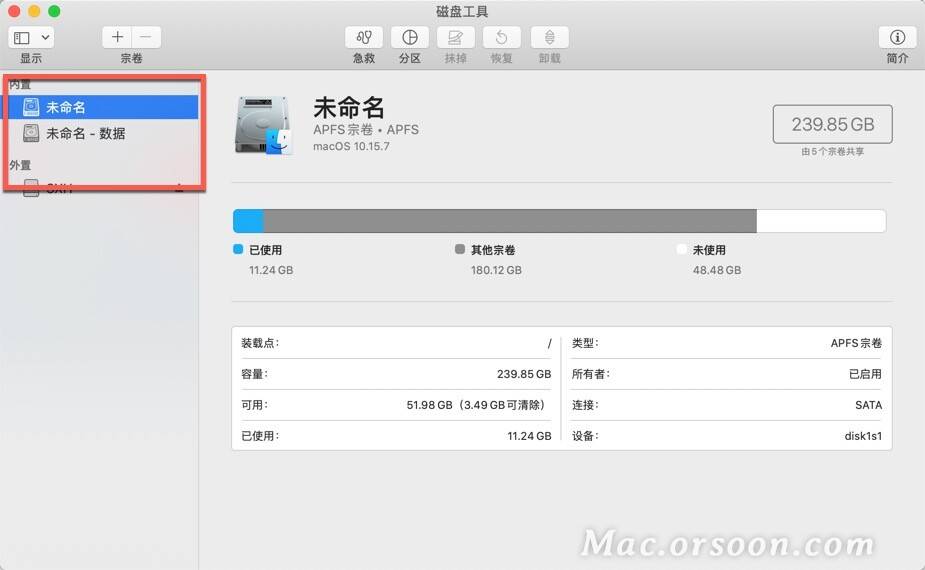Remove a volume with the minus button
This screenshot has height=570, width=925.
pos(146,37)
